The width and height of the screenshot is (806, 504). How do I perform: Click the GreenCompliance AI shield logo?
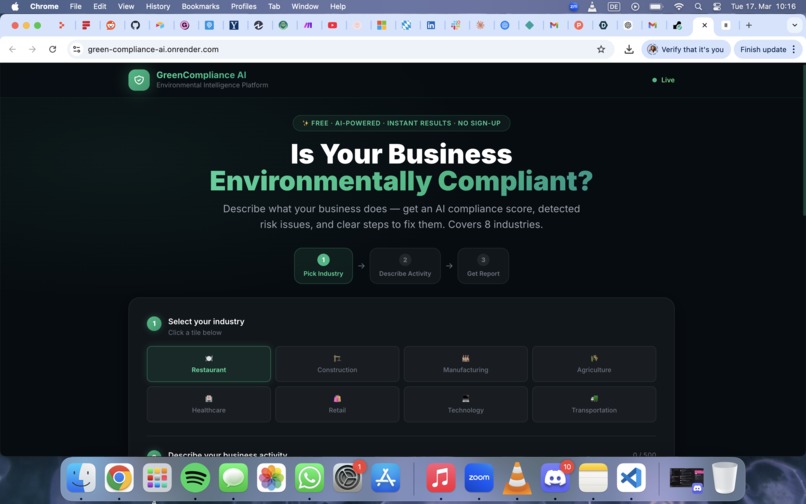pos(139,80)
